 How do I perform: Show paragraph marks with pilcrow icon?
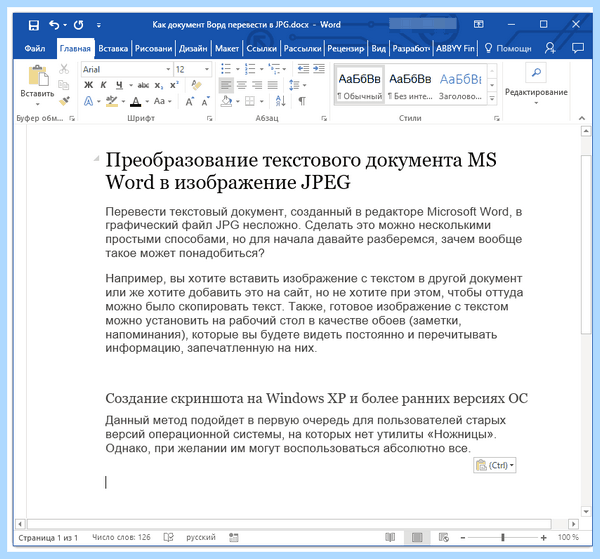tap(302, 101)
